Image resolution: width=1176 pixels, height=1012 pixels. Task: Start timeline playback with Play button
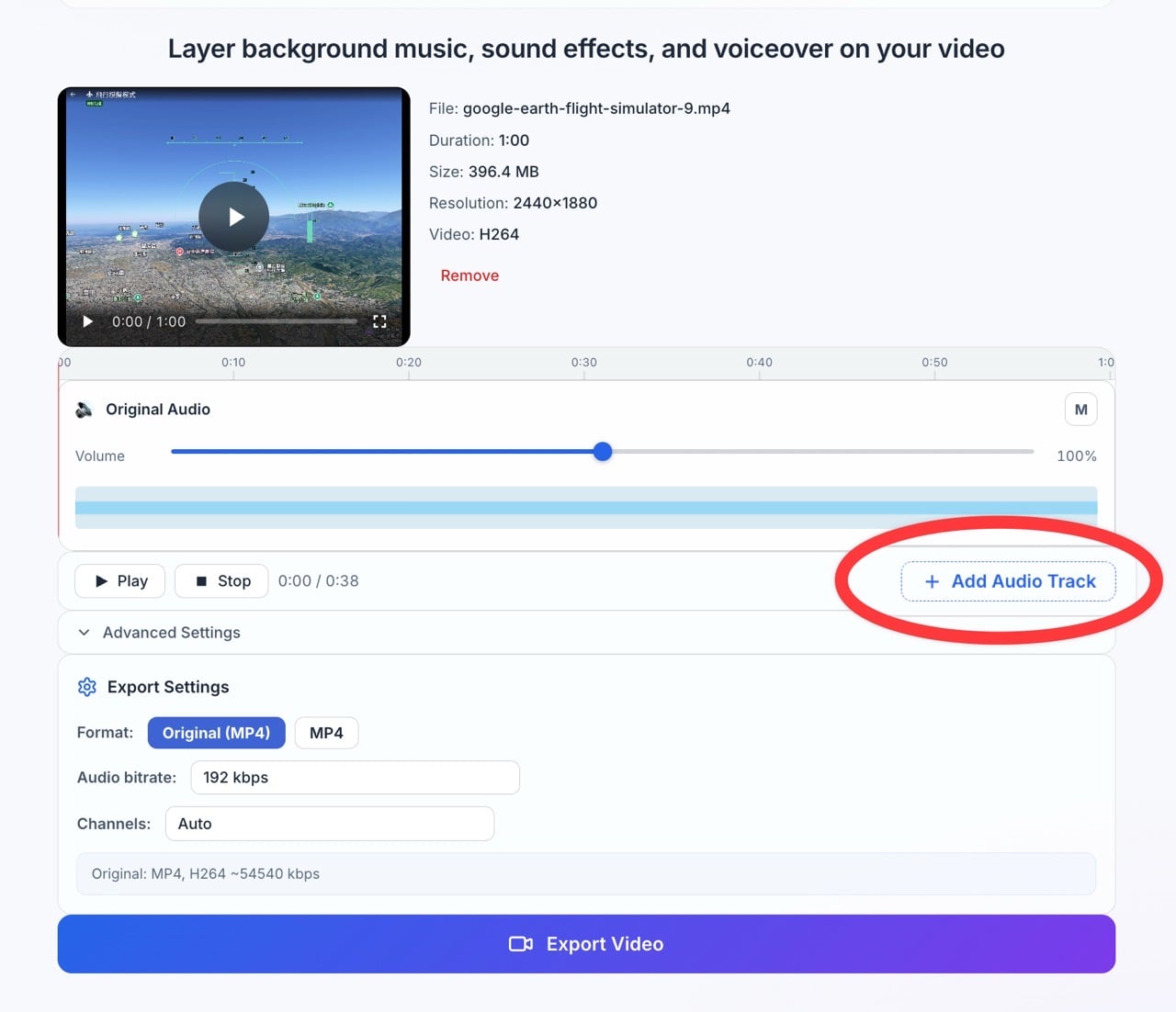click(x=119, y=581)
